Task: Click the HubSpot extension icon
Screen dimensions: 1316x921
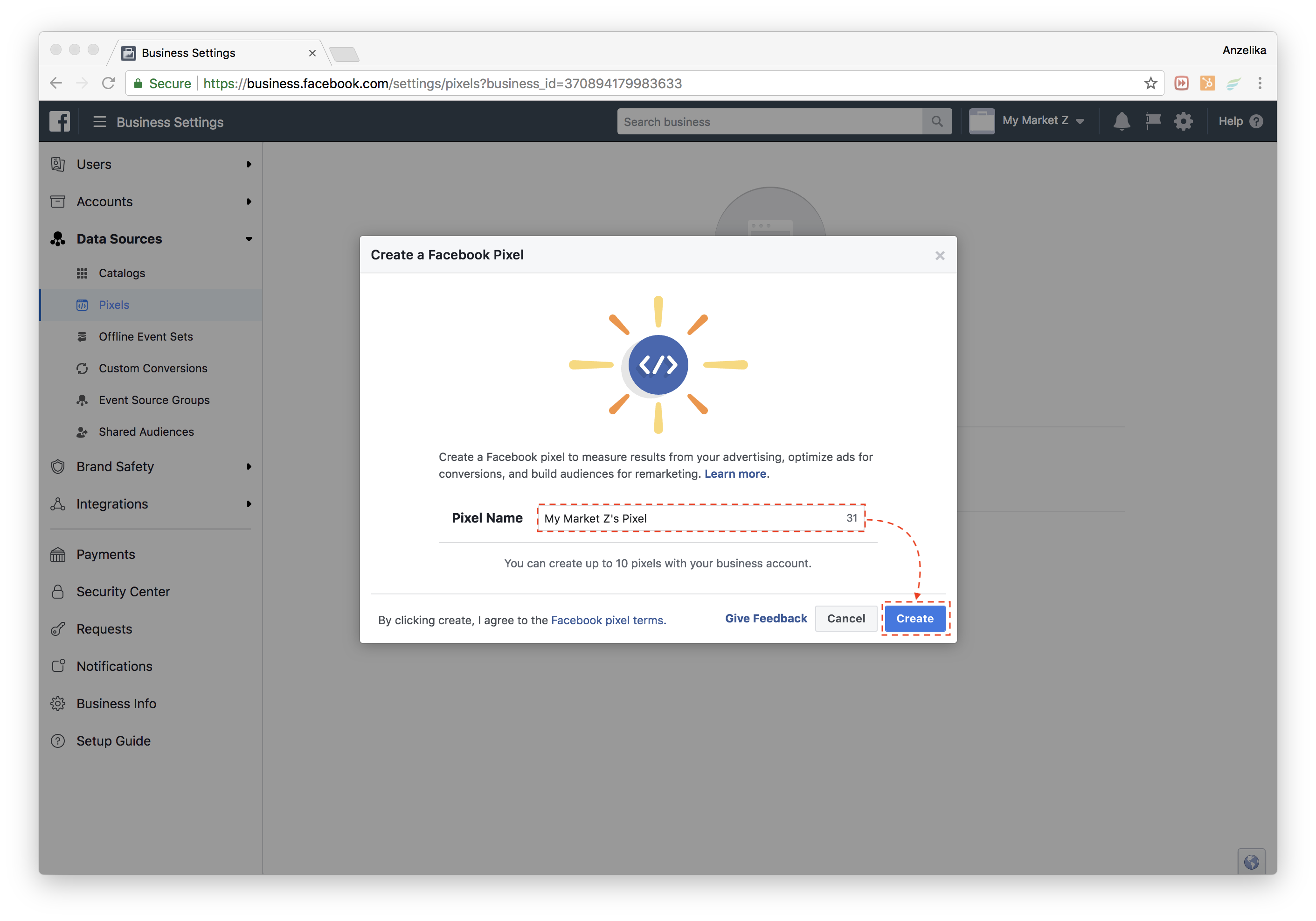Action: [1207, 83]
